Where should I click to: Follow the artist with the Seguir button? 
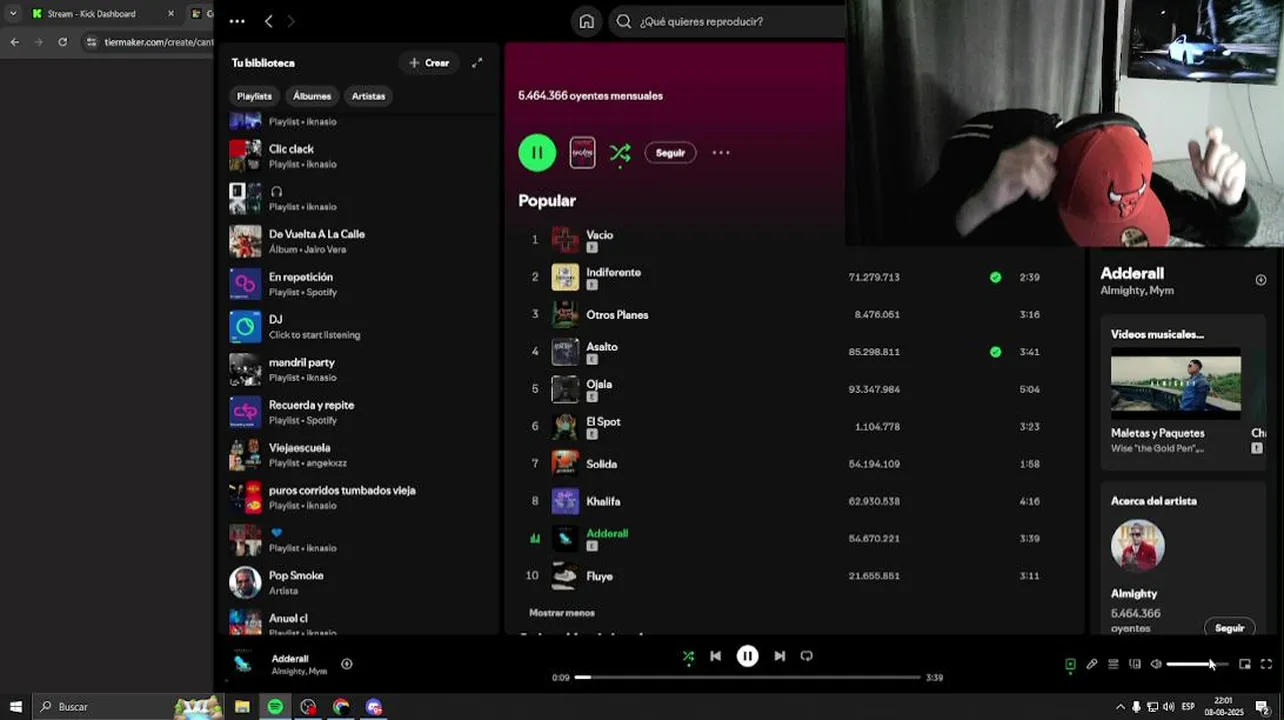click(670, 153)
